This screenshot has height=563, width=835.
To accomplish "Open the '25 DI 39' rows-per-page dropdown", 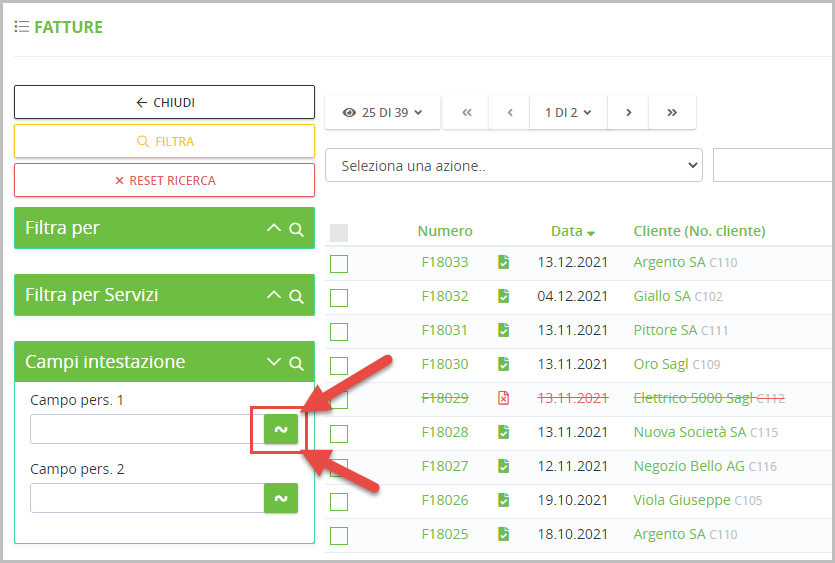I will 382,113.
